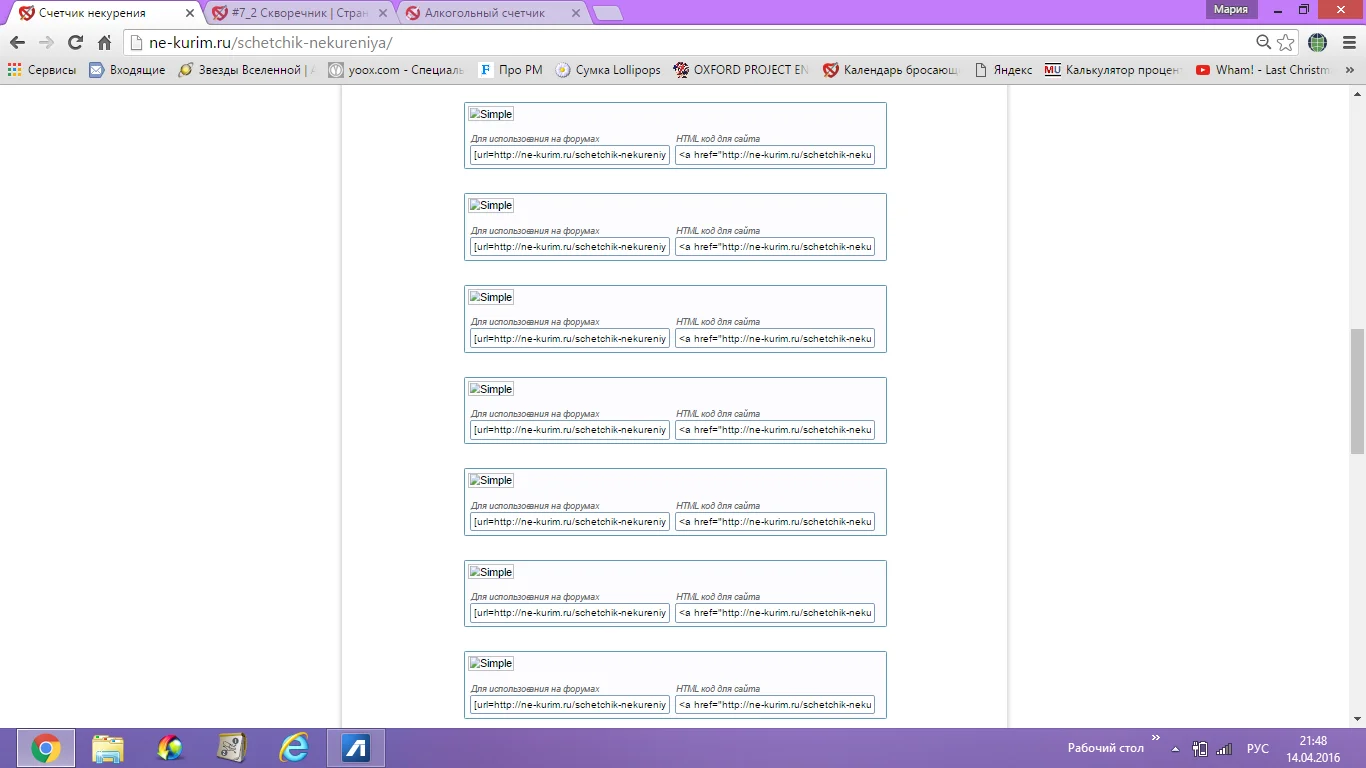
Task: Click the scrollbar up arrow
Action: click(x=1357, y=93)
